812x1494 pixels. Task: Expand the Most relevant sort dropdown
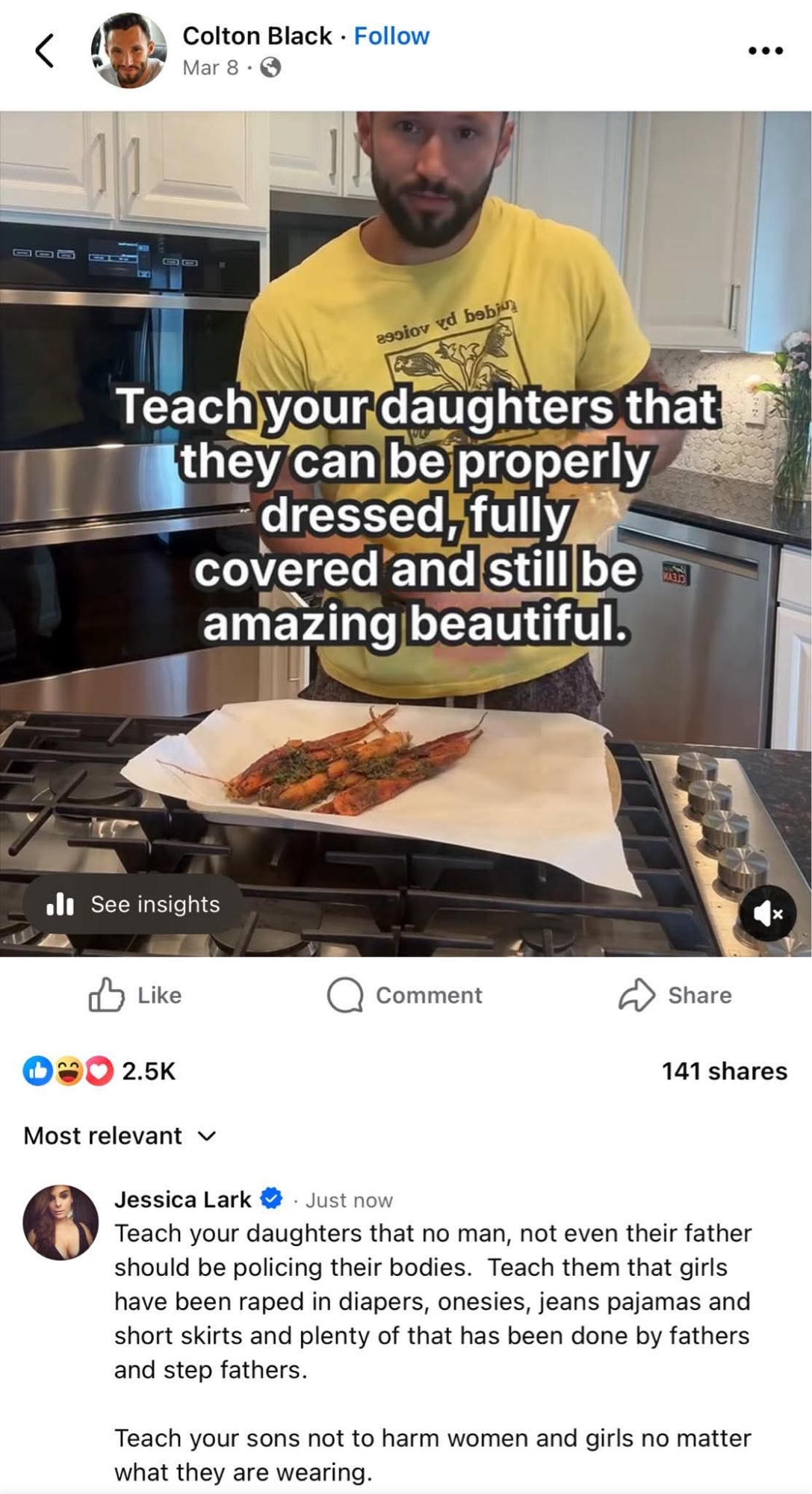(x=120, y=1135)
